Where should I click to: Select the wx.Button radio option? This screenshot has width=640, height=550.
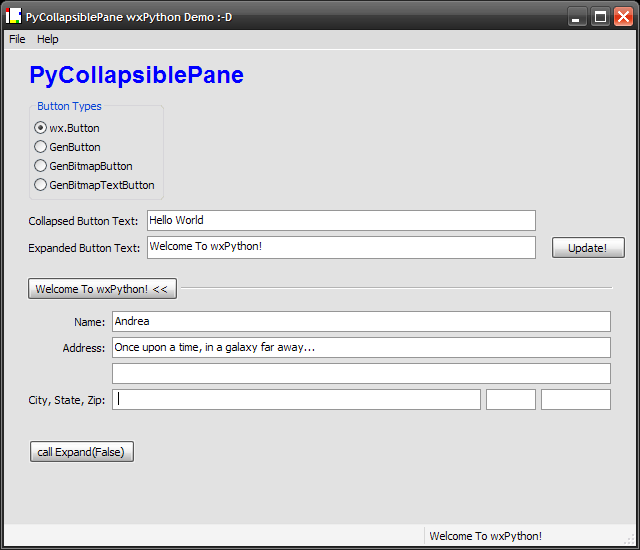[41, 128]
